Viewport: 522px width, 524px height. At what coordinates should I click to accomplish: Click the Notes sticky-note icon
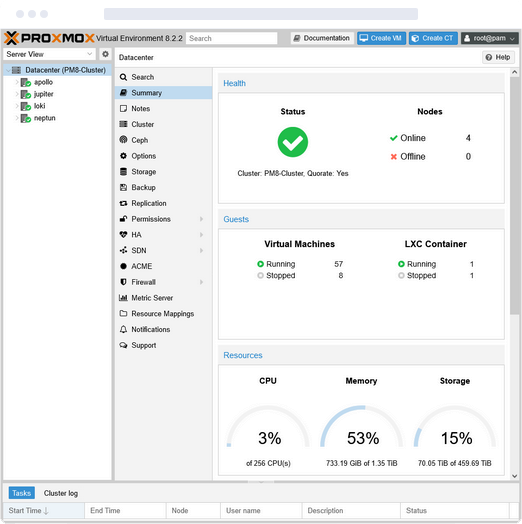pyautogui.click(x=123, y=109)
